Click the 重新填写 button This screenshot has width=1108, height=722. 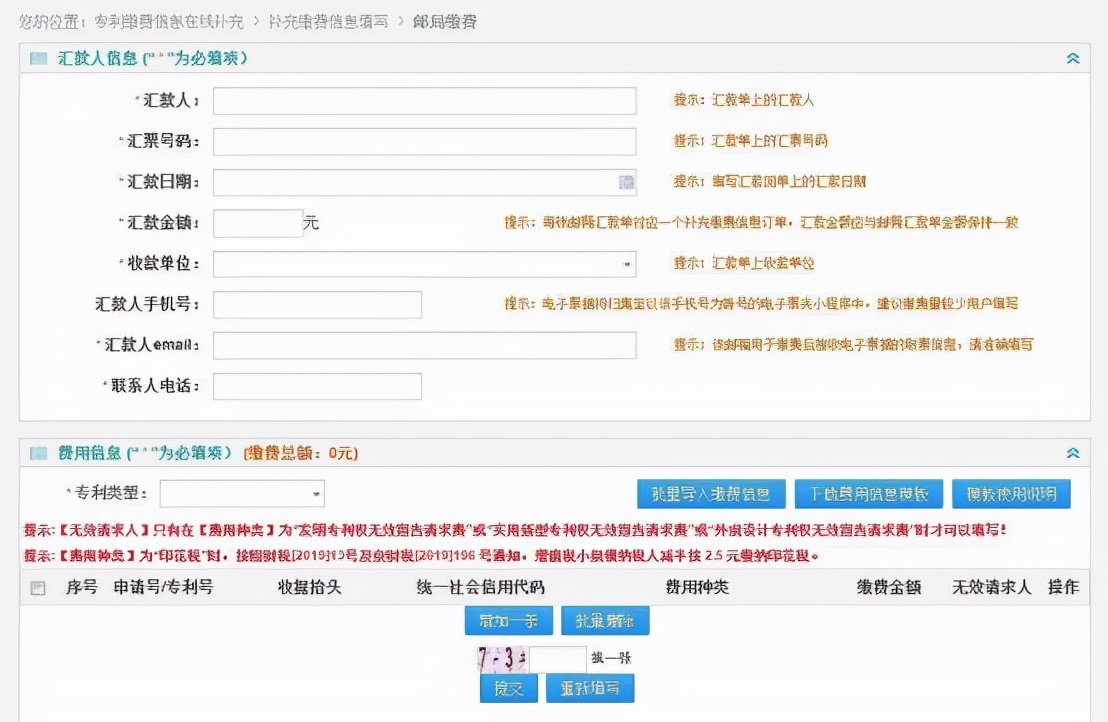coord(590,688)
